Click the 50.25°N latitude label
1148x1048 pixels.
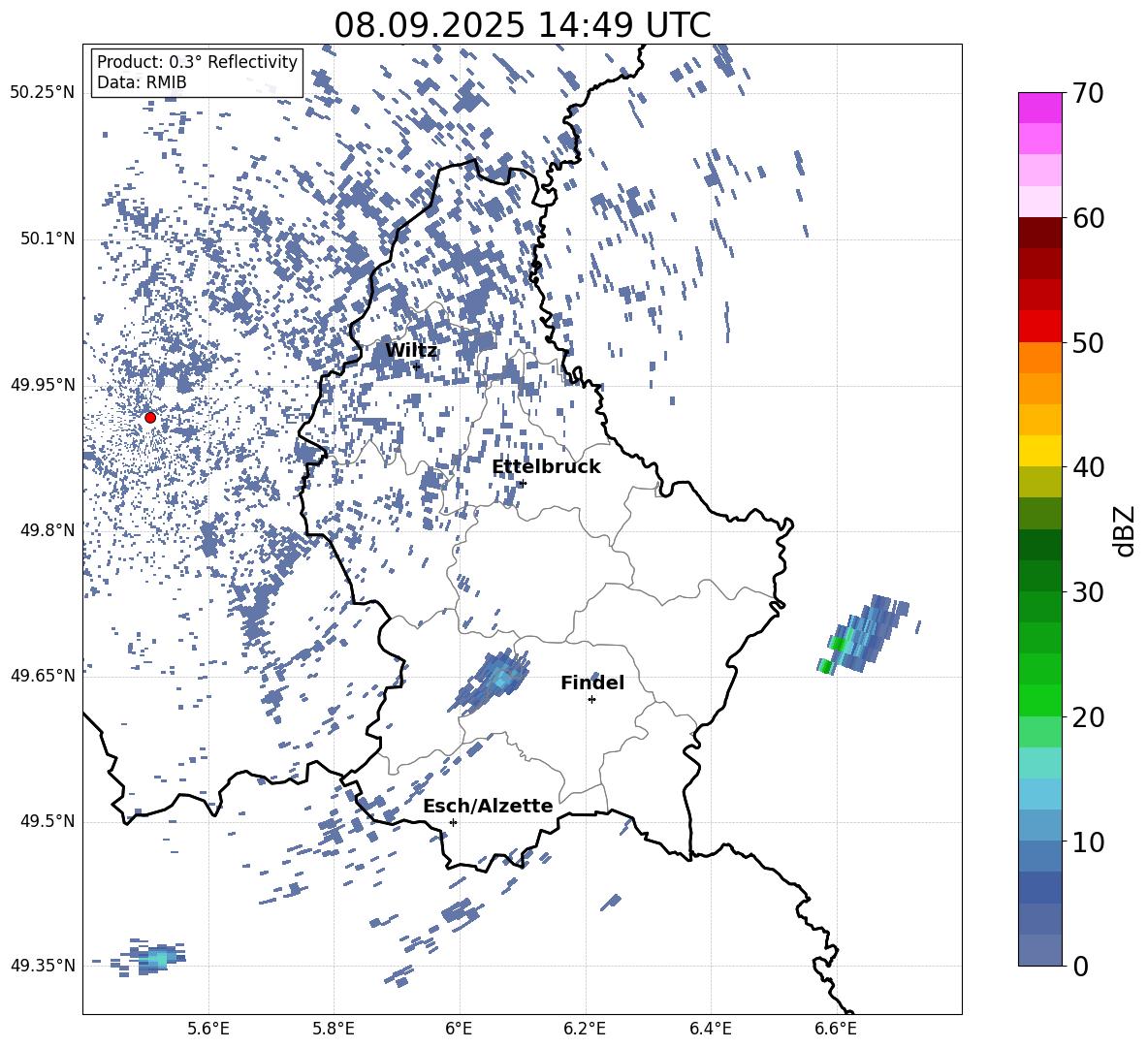(43, 93)
